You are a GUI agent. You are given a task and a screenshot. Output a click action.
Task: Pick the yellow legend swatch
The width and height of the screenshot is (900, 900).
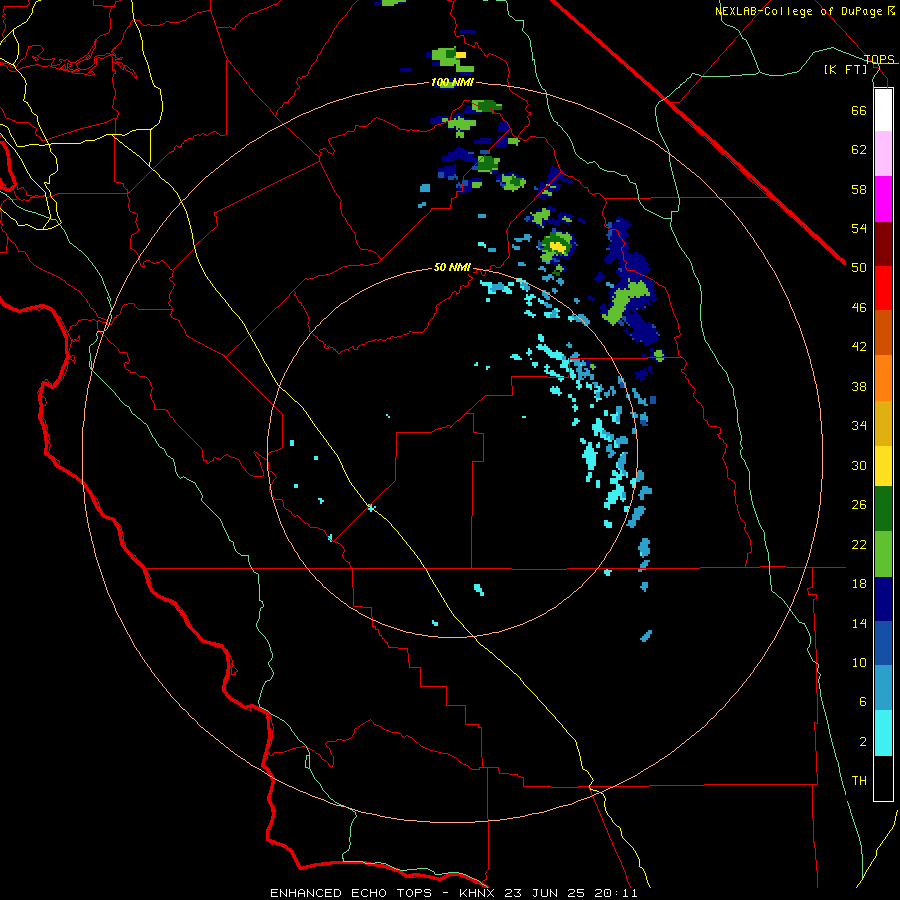point(883,466)
